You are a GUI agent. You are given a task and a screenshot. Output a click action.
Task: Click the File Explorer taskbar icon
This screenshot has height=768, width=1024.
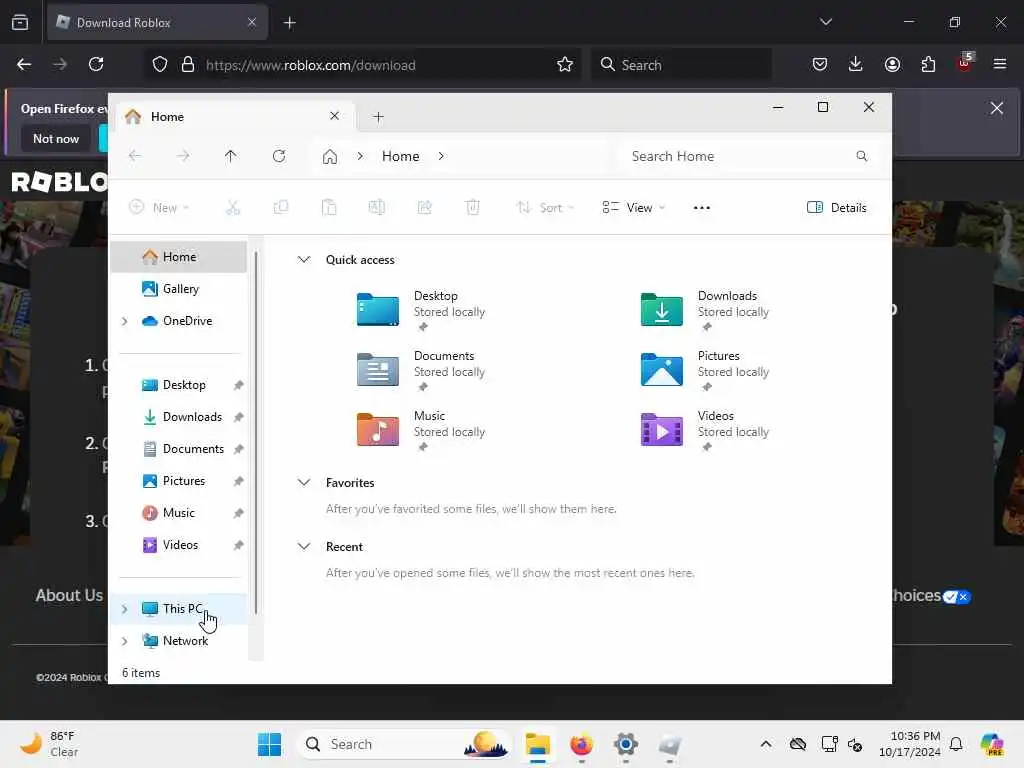pyautogui.click(x=537, y=744)
